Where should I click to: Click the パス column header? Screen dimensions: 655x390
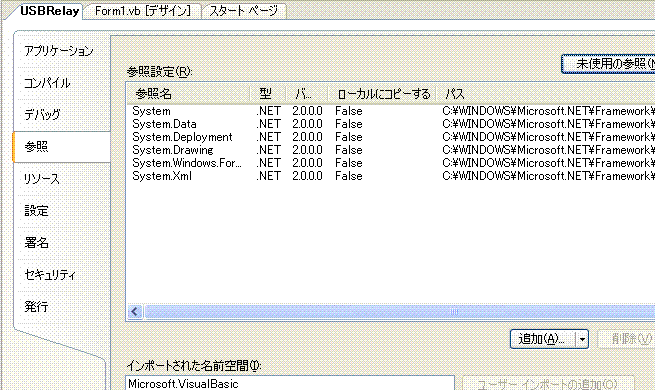[x=546, y=94]
